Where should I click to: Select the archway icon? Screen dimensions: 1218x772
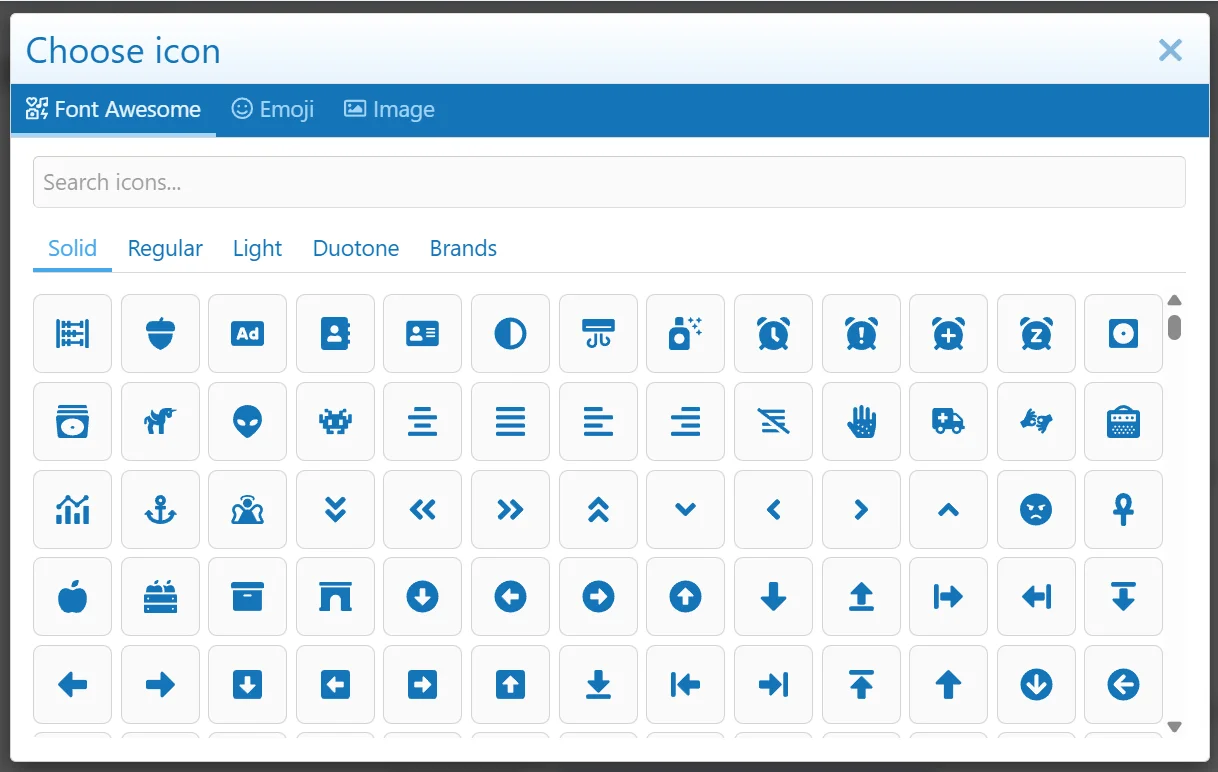[335, 596]
